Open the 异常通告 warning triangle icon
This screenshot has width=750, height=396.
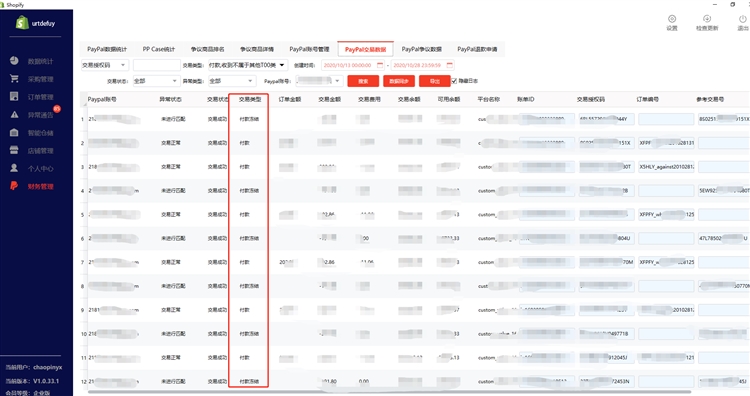pyautogui.click(x=14, y=114)
